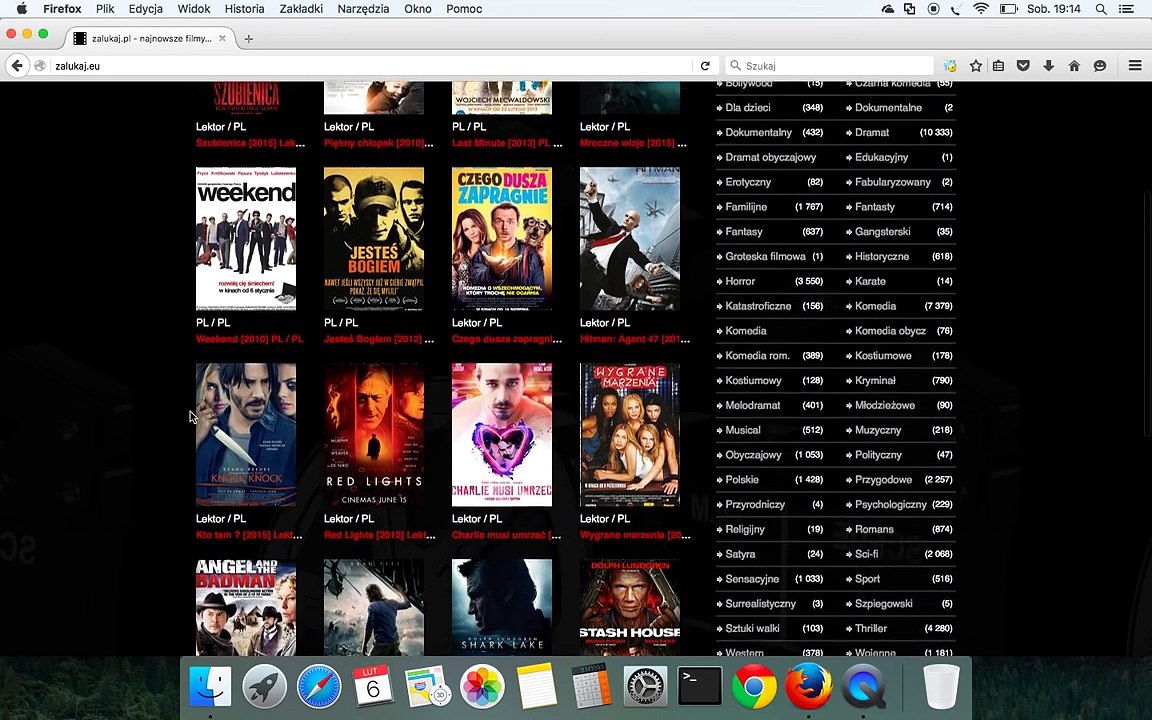Show downloads with the arrow icon

tap(1048, 65)
